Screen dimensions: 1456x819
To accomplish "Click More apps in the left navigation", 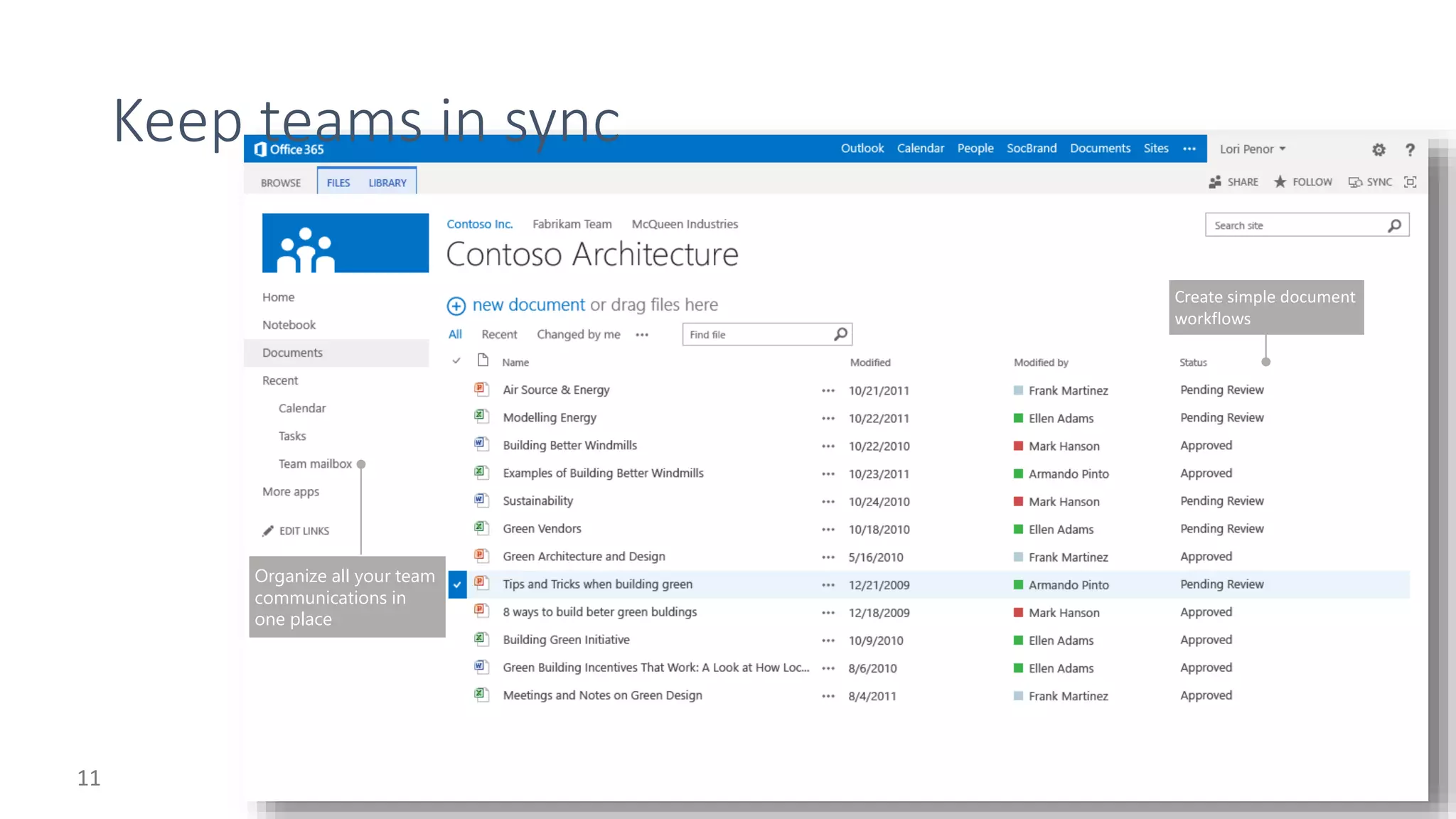I will pyautogui.click(x=291, y=492).
